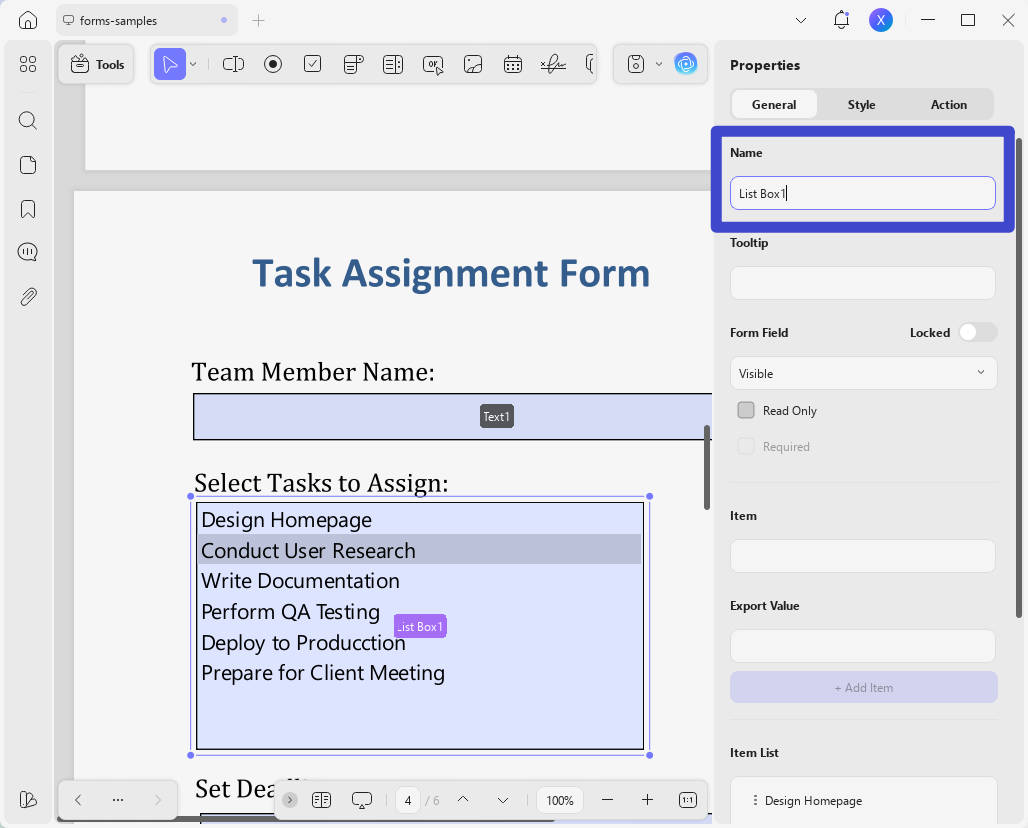Viewport: 1028px width, 828px height.
Task: Expand the save options dropdown arrow
Action: [659, 64]
